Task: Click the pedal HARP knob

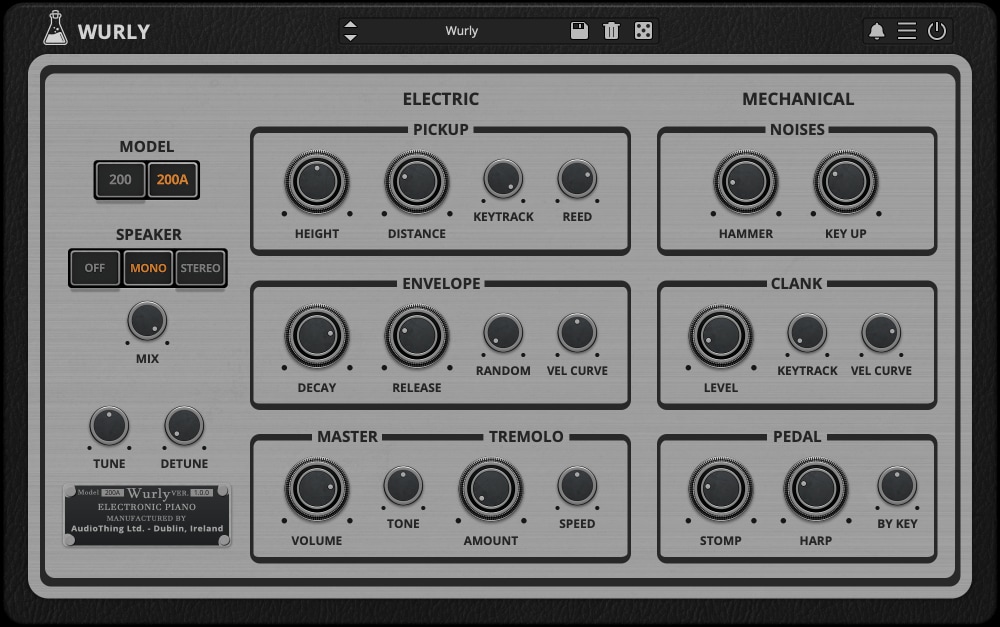Action: (816, 489)
